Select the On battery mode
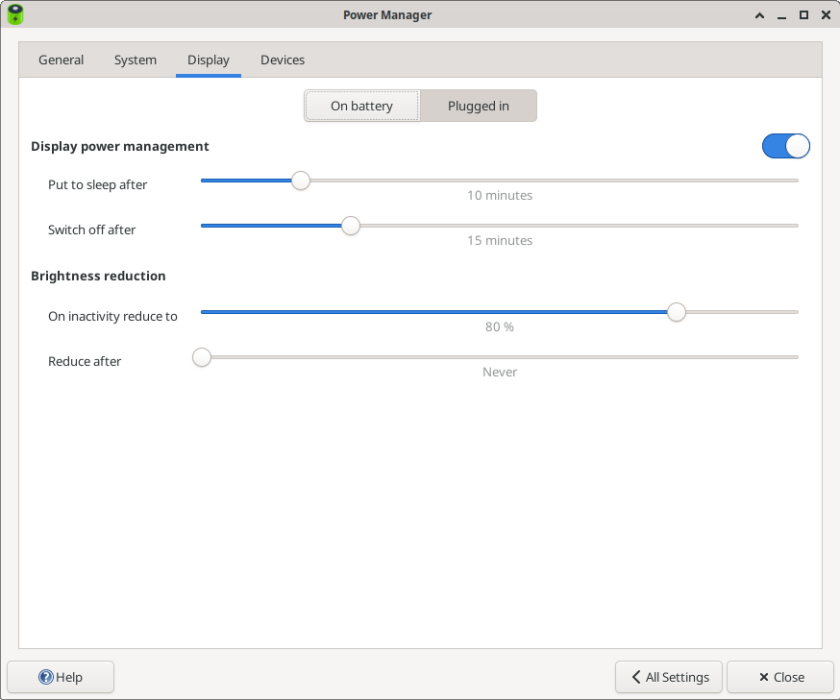This screenshot has height=700, width=840. click(x=362, y=105)
